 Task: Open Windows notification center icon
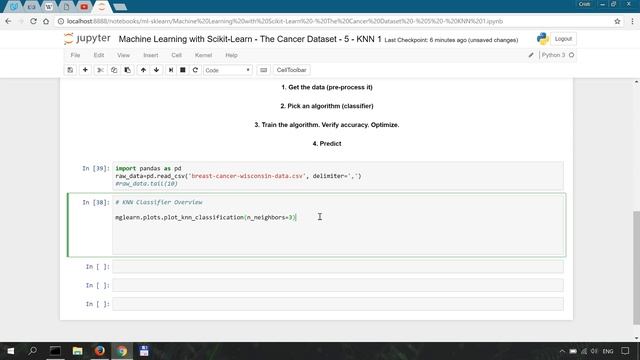625,351
